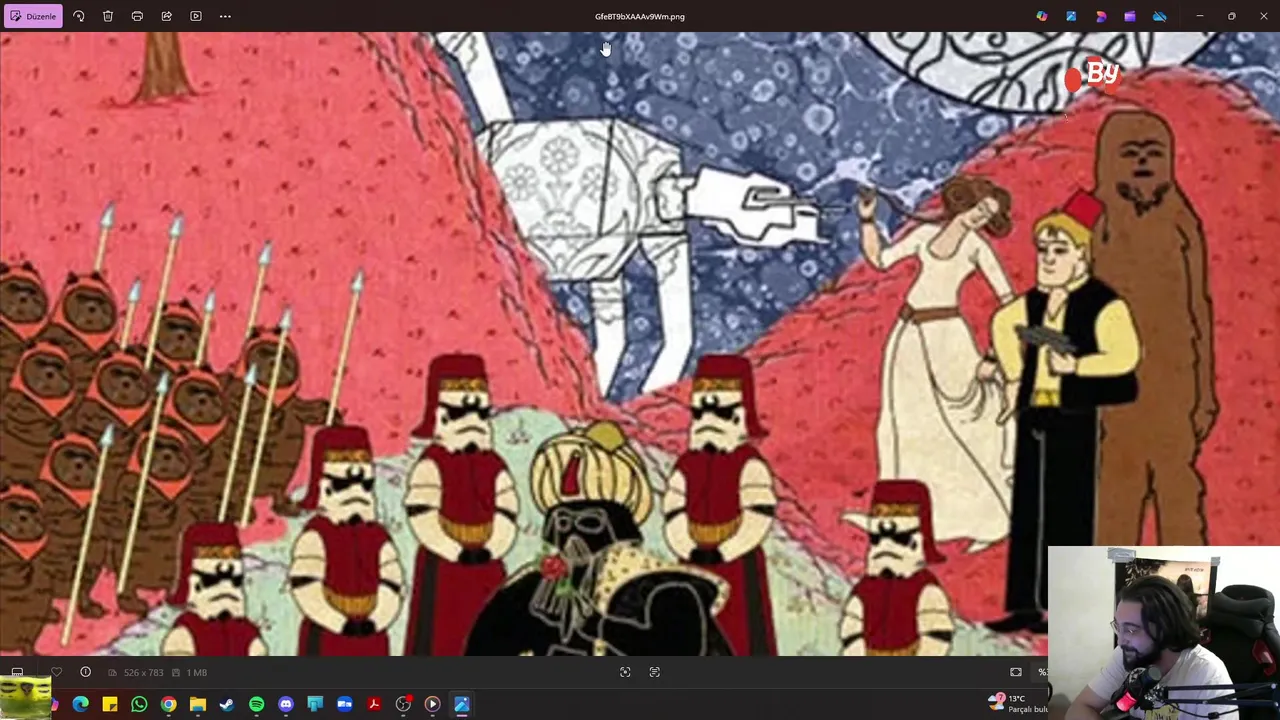Start slideshow with the play icon

click(x=196, y=16)
